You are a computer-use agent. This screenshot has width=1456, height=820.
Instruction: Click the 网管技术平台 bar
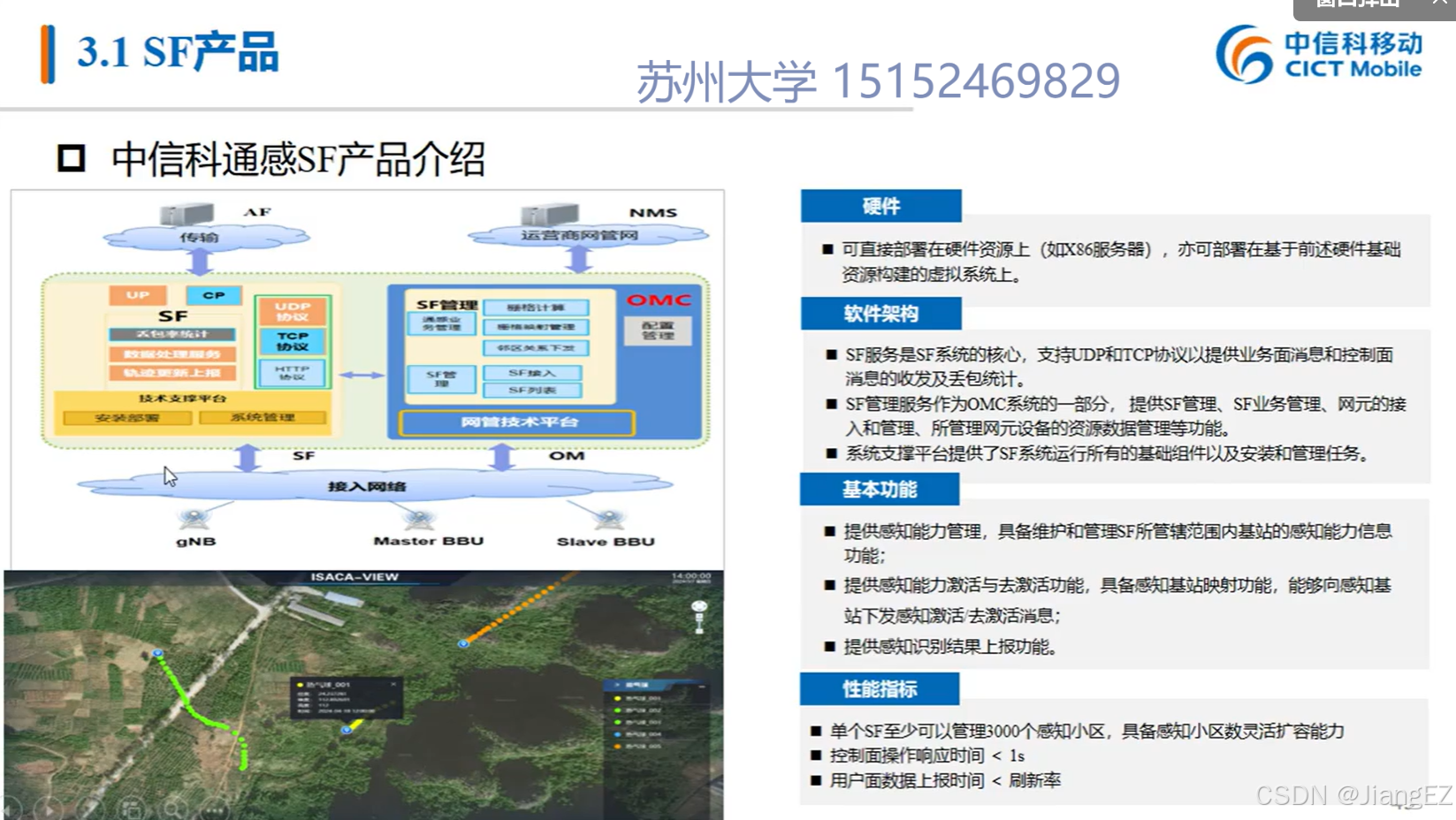click(x=517, y=422)
